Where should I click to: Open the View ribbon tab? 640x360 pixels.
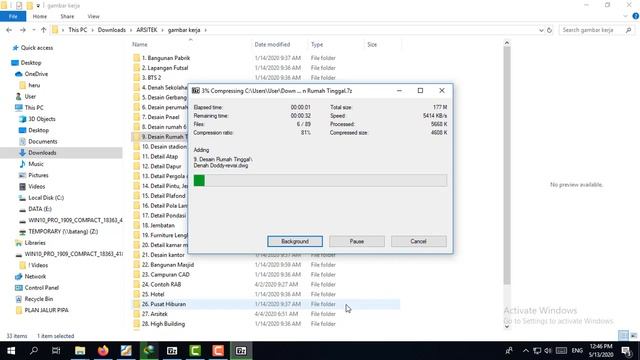pos(93,16)
